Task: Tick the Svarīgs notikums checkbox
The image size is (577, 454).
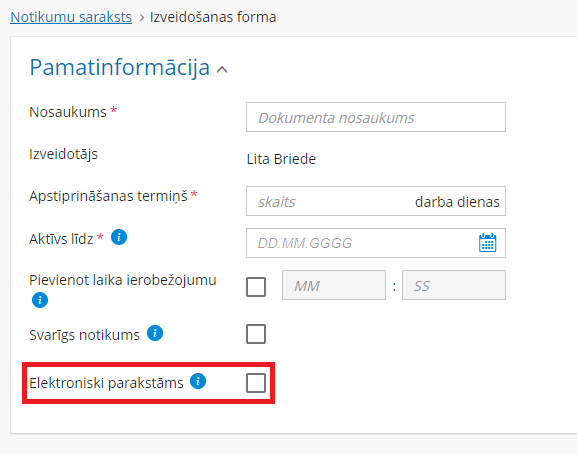Action: point(256,334)
